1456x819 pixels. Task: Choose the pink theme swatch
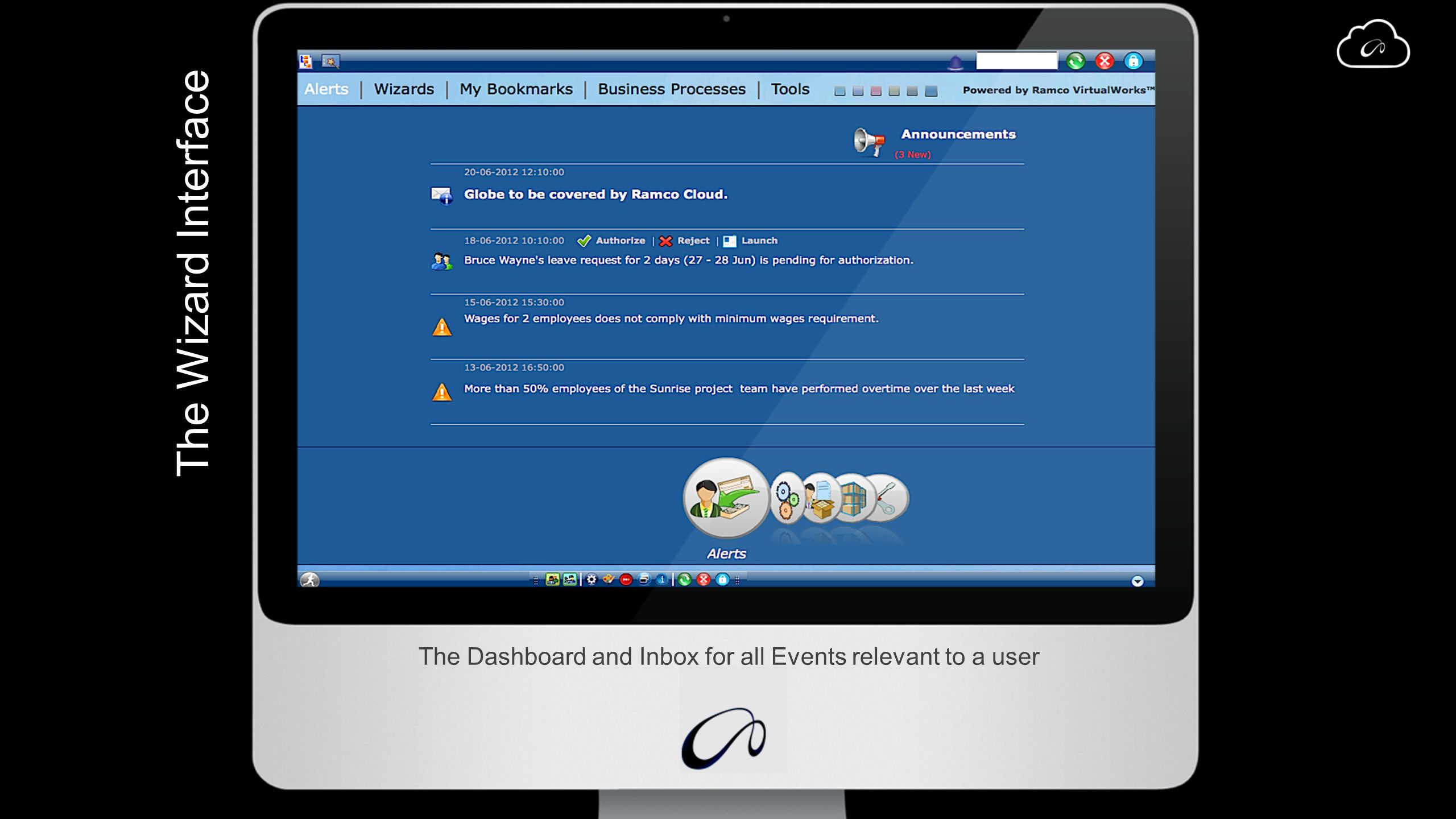(x=876, y=91)
